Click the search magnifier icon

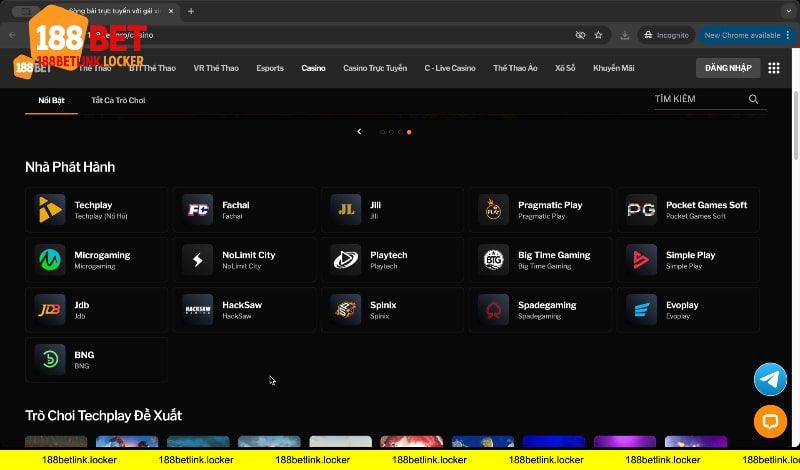pos(753,100)
